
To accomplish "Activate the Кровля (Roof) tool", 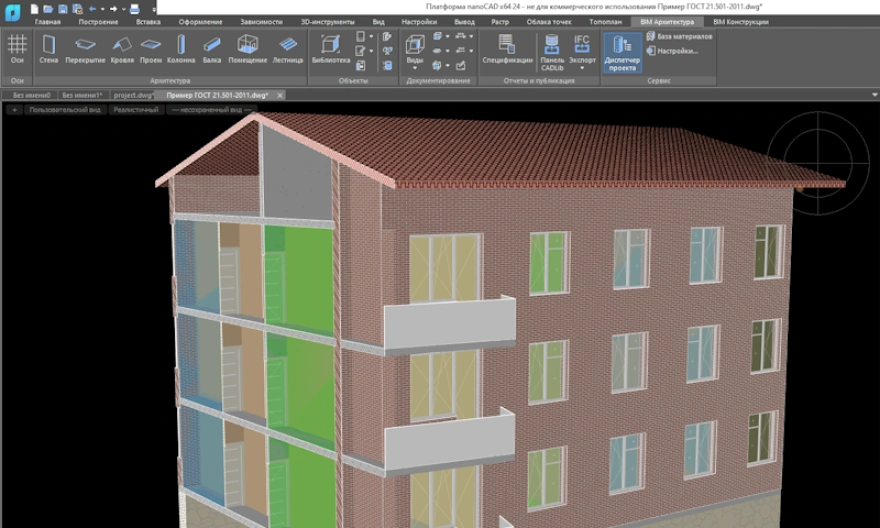I will [x=121, y=47].
